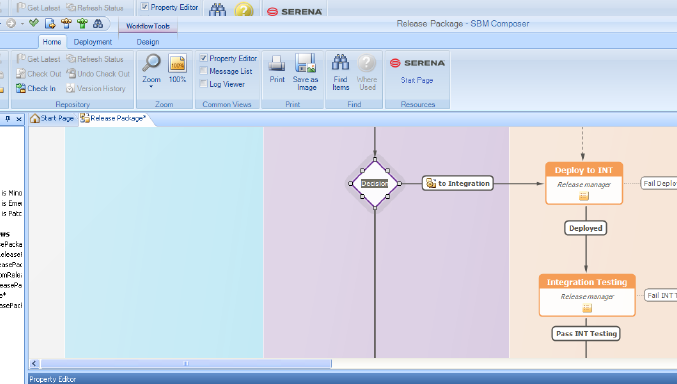Click the yellow-winged deploy icon in quick access
This screenshot has height=384, width=677.
pos(66,23)
